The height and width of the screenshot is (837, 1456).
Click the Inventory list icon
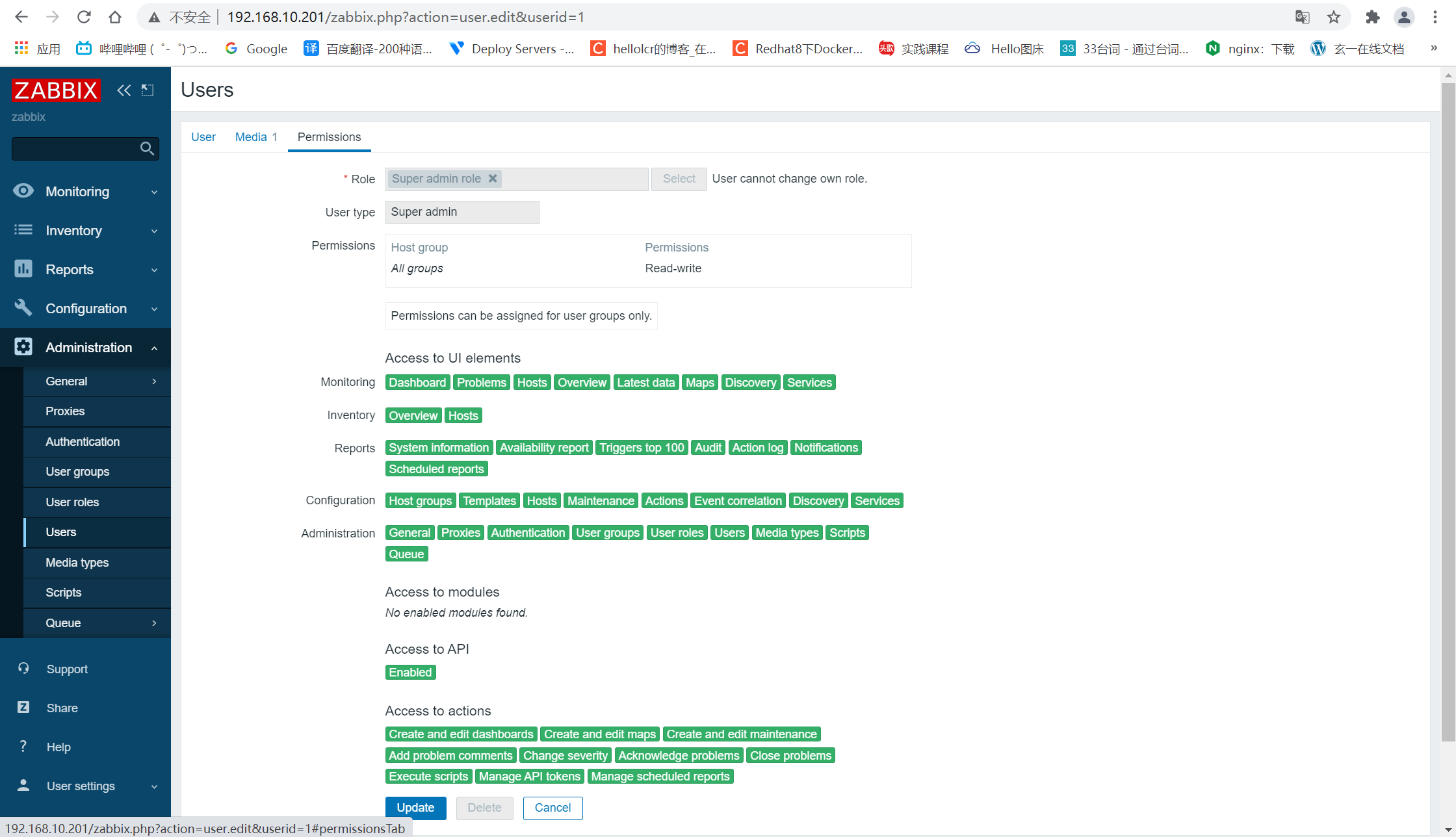pos(23,230)
